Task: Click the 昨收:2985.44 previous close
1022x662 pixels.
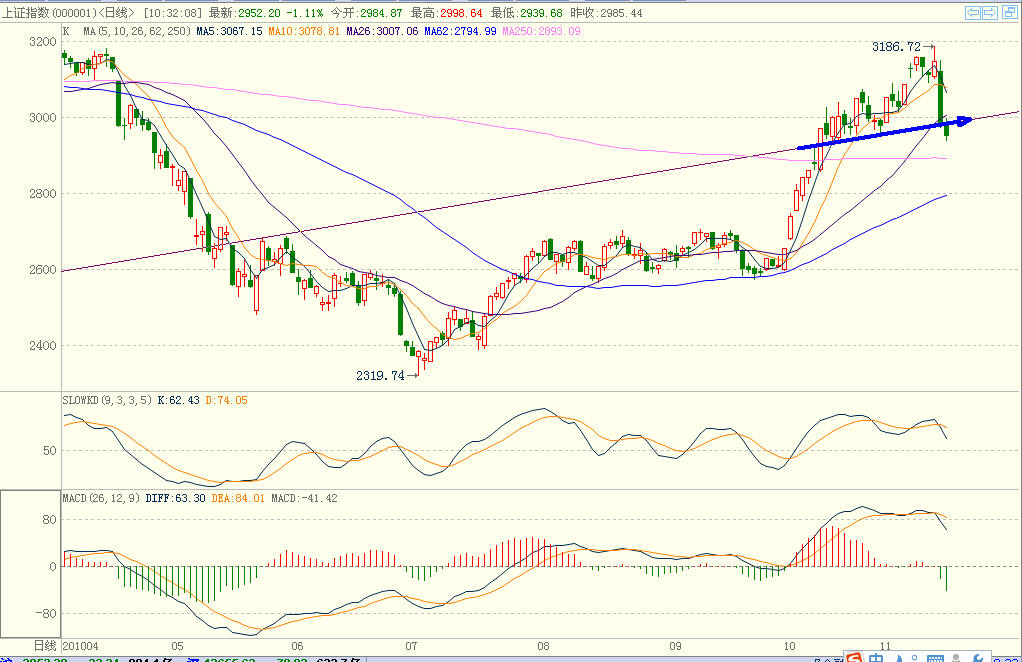Action: (606, 13)
